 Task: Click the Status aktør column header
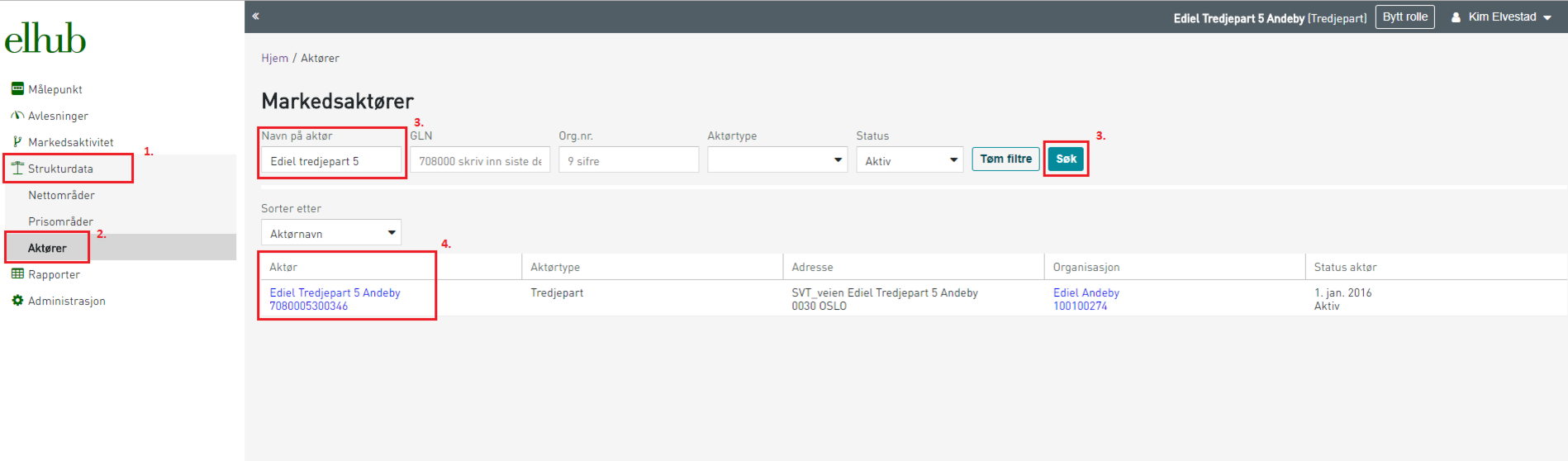[1345, 267]
